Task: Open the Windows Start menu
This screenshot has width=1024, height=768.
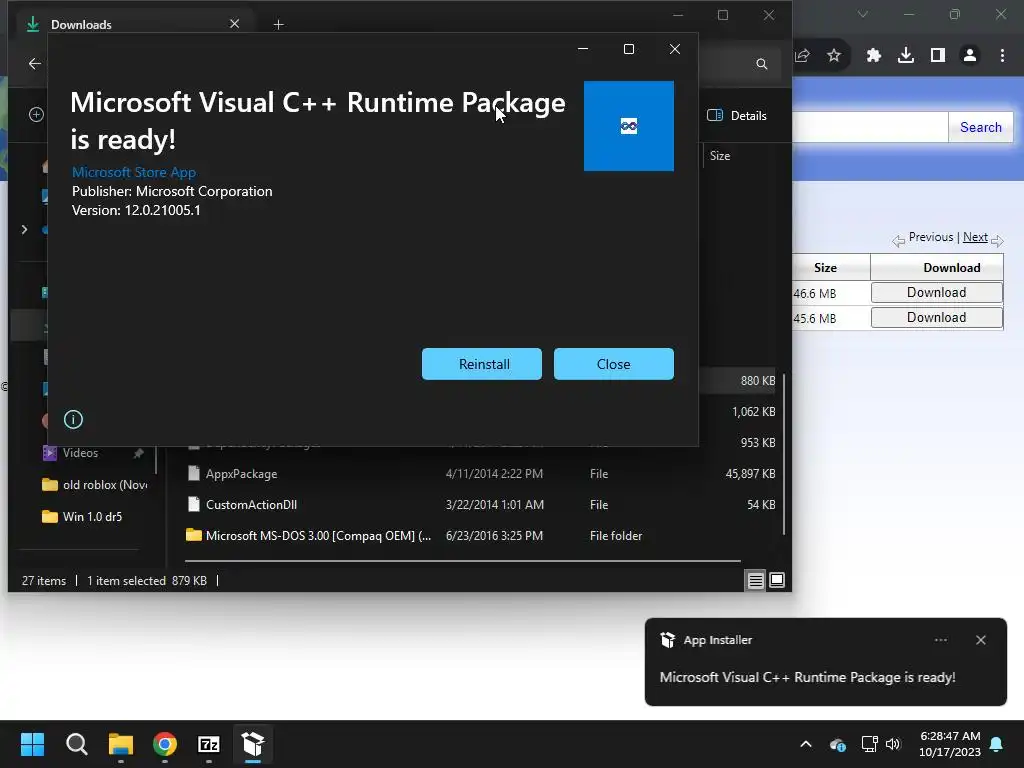Action: tap(33, 744)
